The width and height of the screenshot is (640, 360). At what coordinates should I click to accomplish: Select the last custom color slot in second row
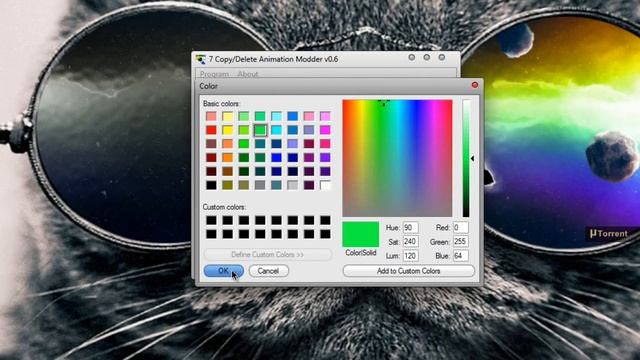tap(325, 234)
